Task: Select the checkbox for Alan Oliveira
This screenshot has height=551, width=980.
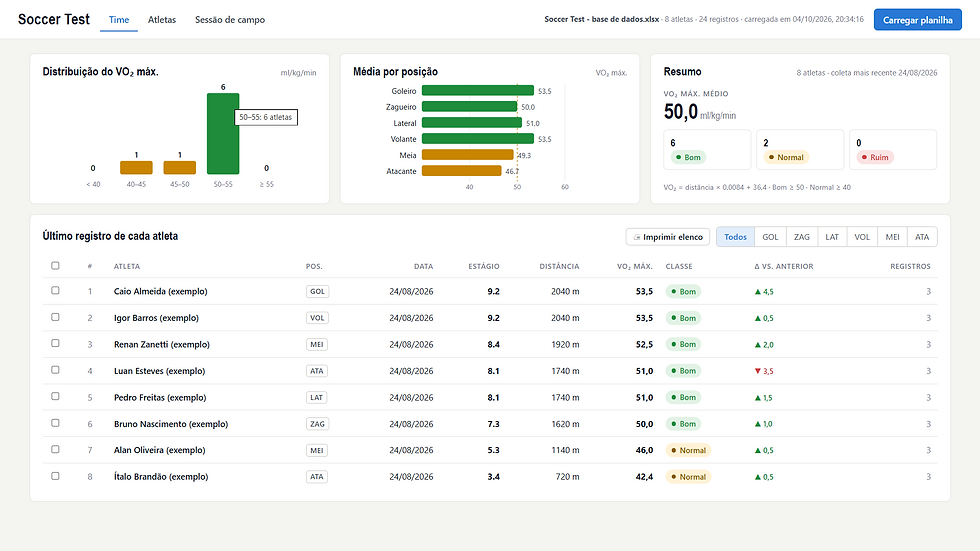Action: pyautogui.click(x=55, y=450)
